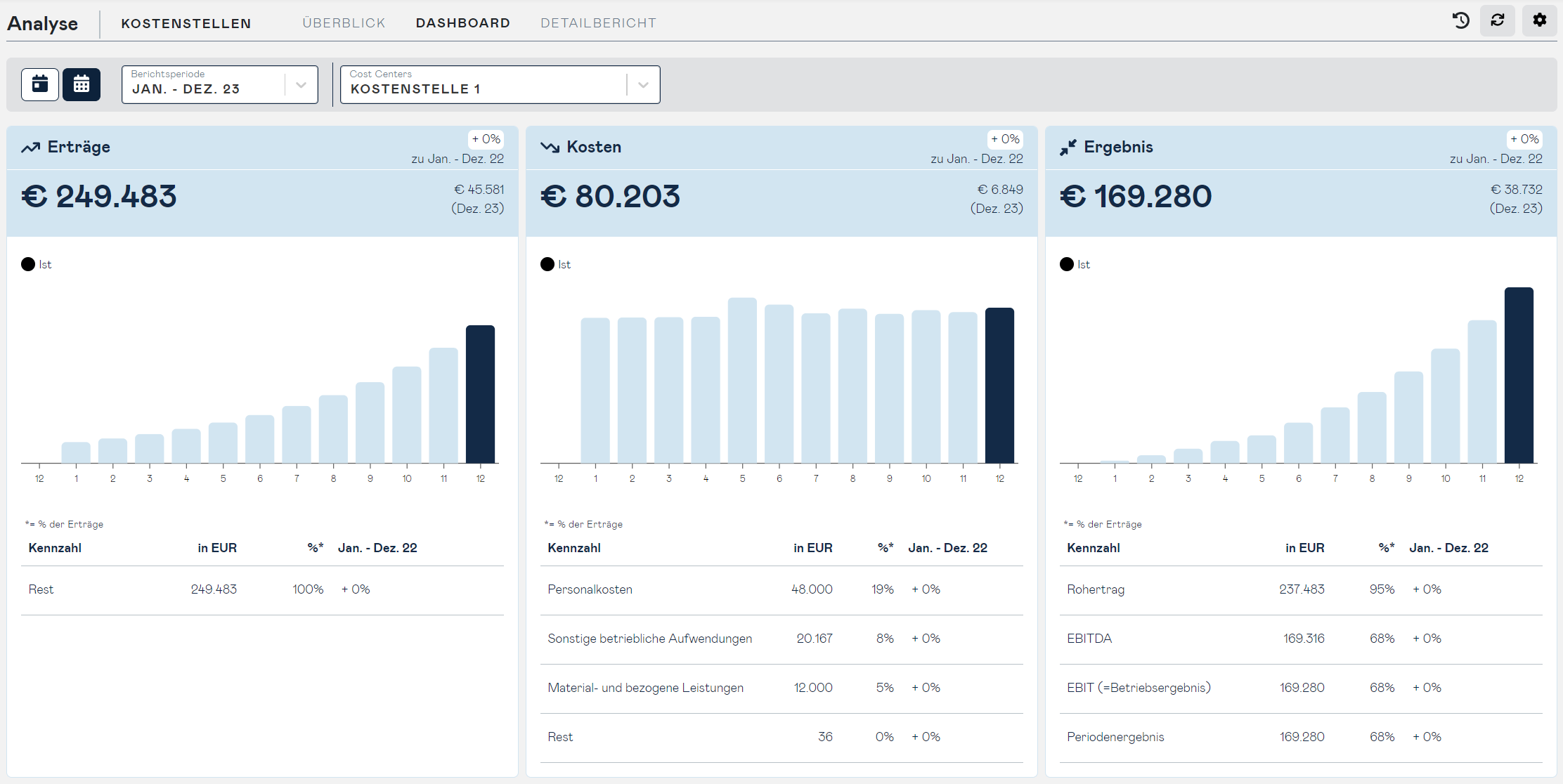Image resolution: width=1563 pixels, height=784 pixels.
Task: Click the Analyse app title
Action: 43,23
